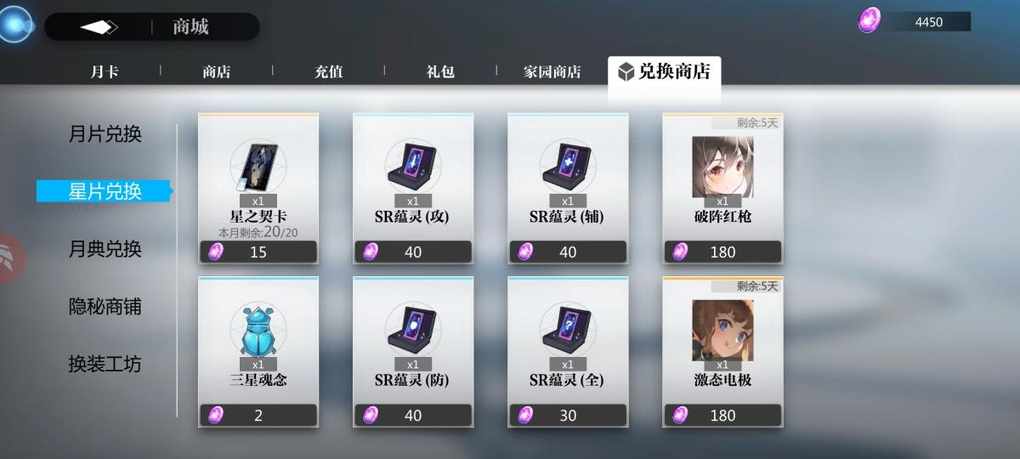Open the 破阵红枪 character portrait

pos(723,167)
